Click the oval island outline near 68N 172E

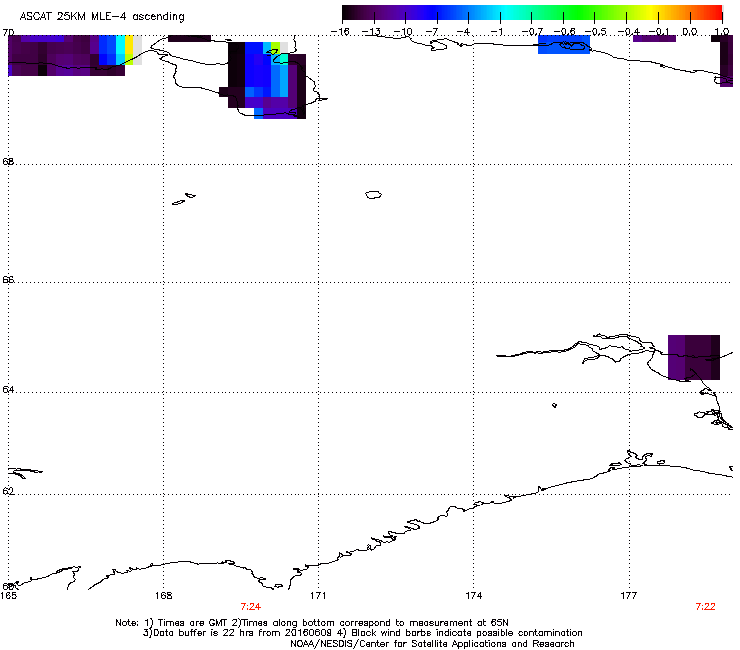(x=373, y=194)
